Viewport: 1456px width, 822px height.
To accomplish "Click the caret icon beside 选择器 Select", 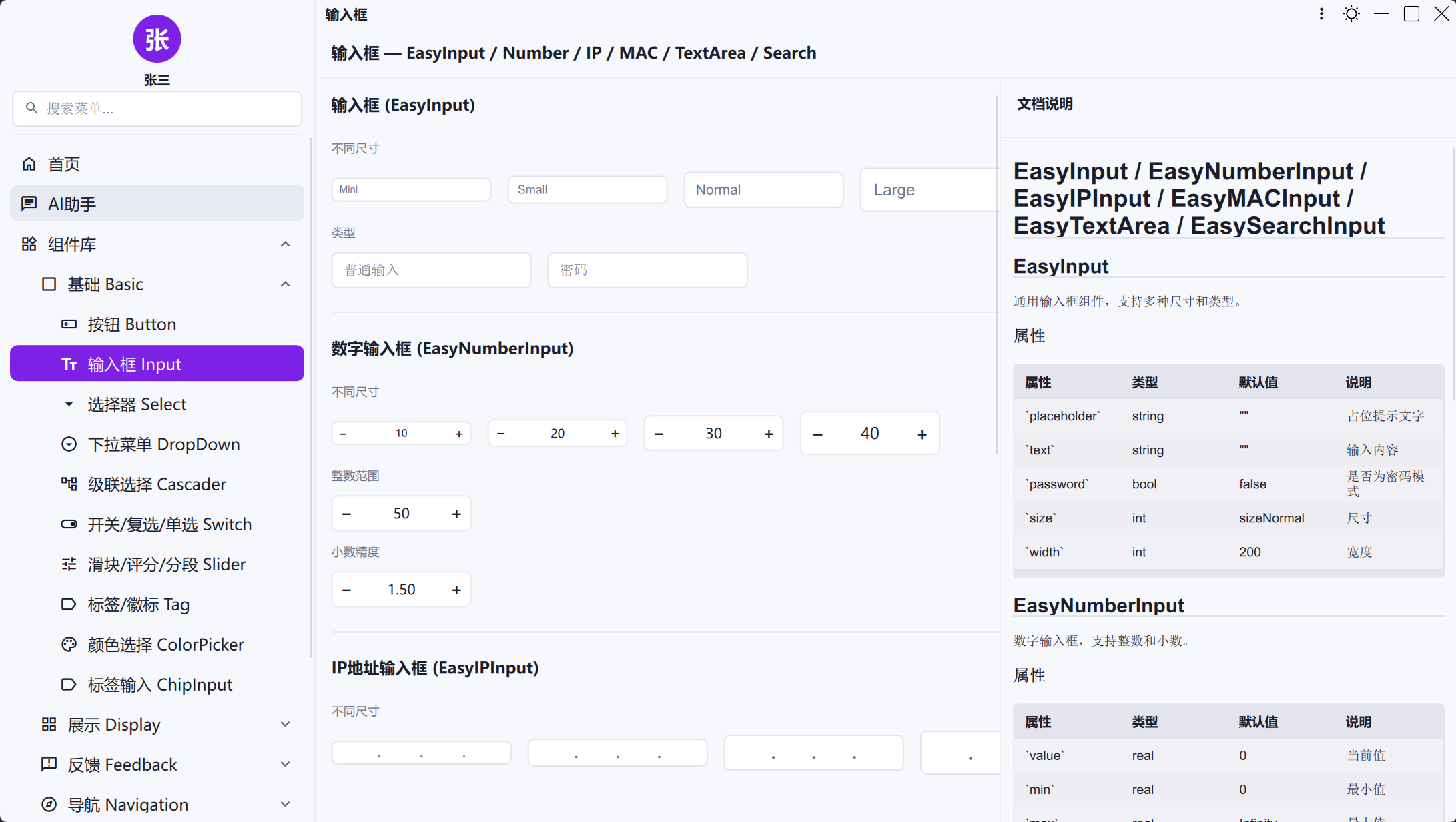I will pyautogui.click(x=69, y=404).
